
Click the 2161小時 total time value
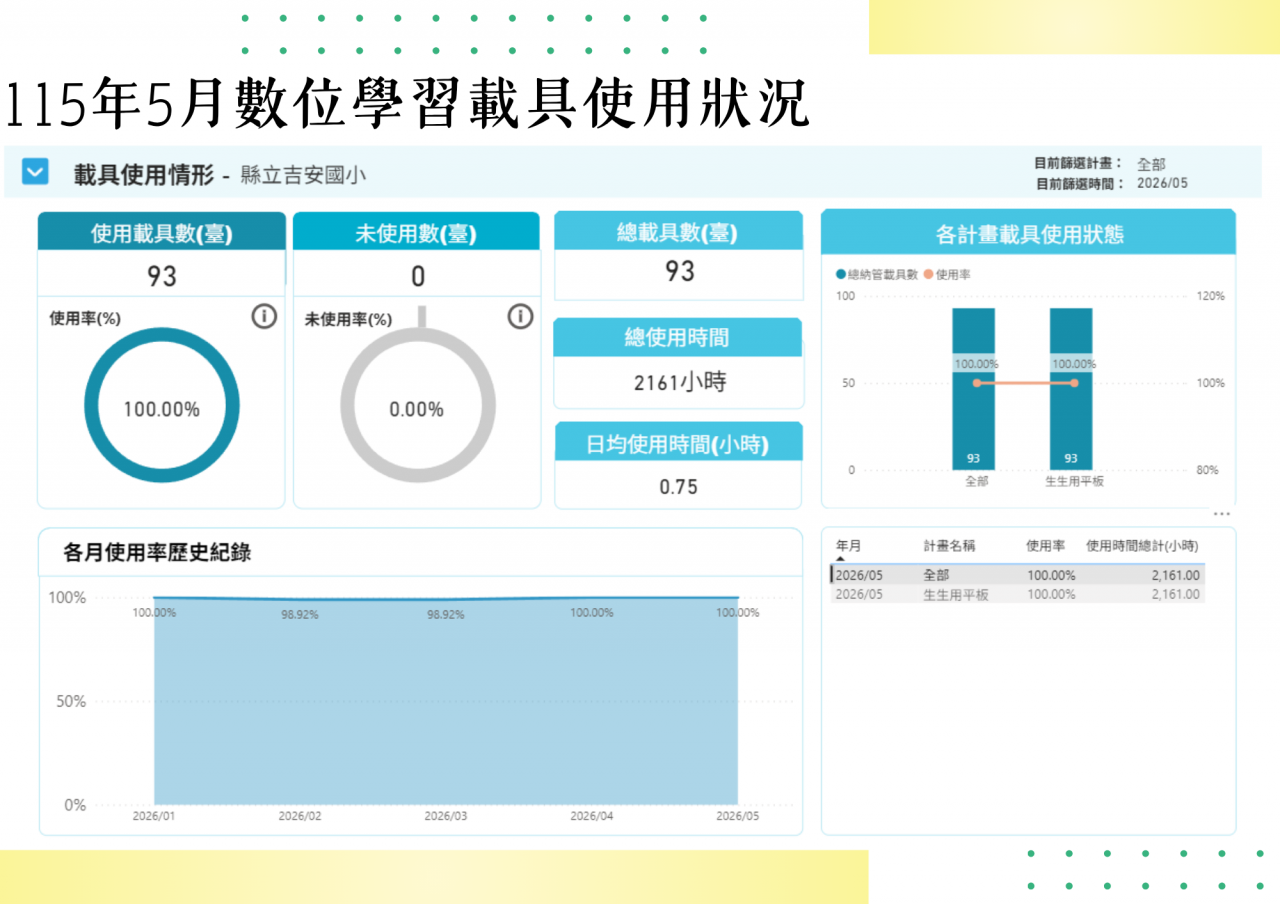point(679,382)
